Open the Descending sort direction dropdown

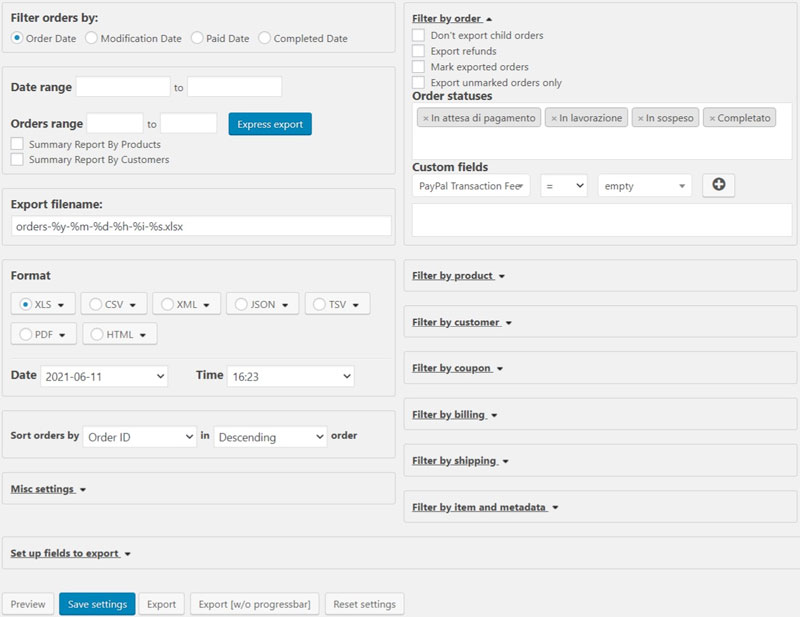point(270,437)
